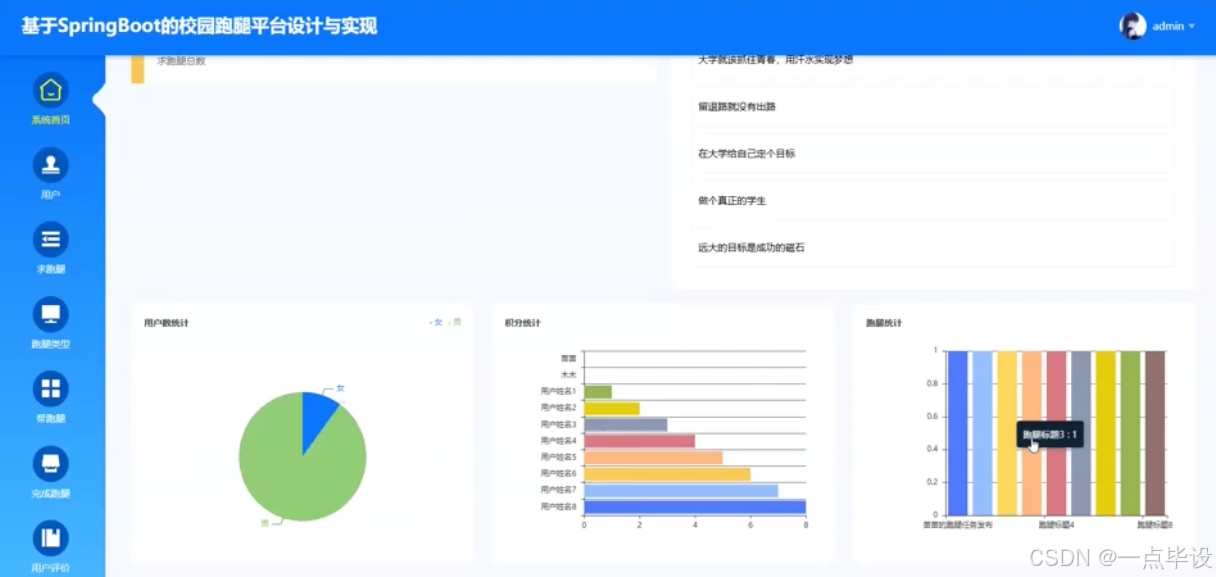Click the 完成跑腿 icon in sidebar
Screen dimensions: 1216x577
pos(50,463)
